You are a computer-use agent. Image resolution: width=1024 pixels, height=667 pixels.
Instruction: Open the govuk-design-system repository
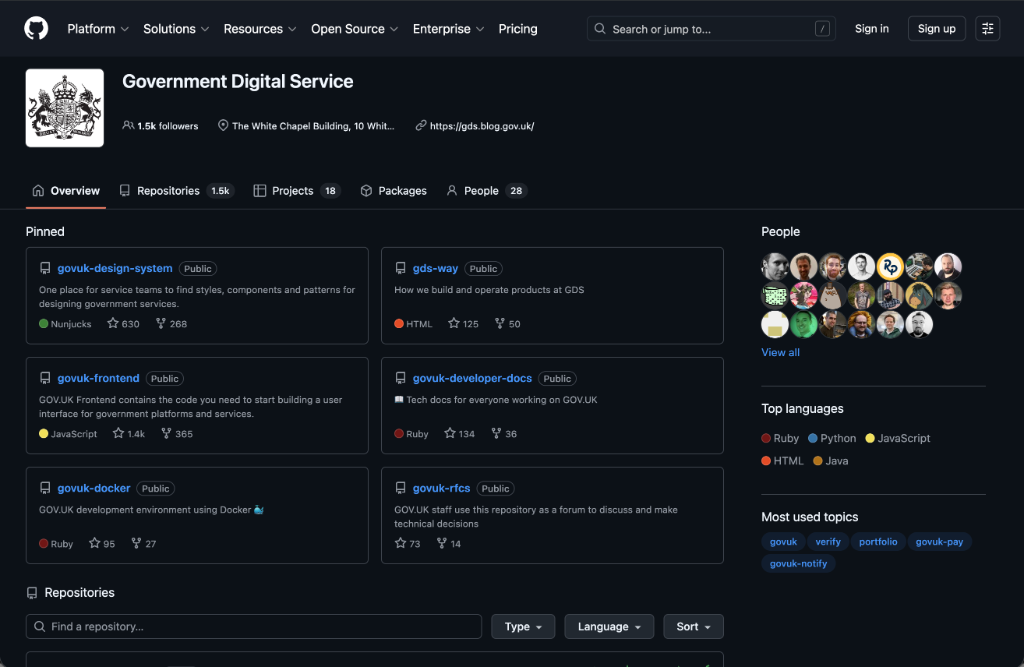(x=115, y=268)
